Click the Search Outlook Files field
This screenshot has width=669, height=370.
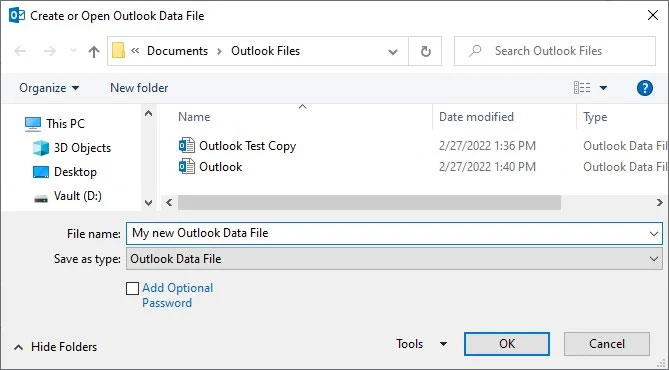555,51
